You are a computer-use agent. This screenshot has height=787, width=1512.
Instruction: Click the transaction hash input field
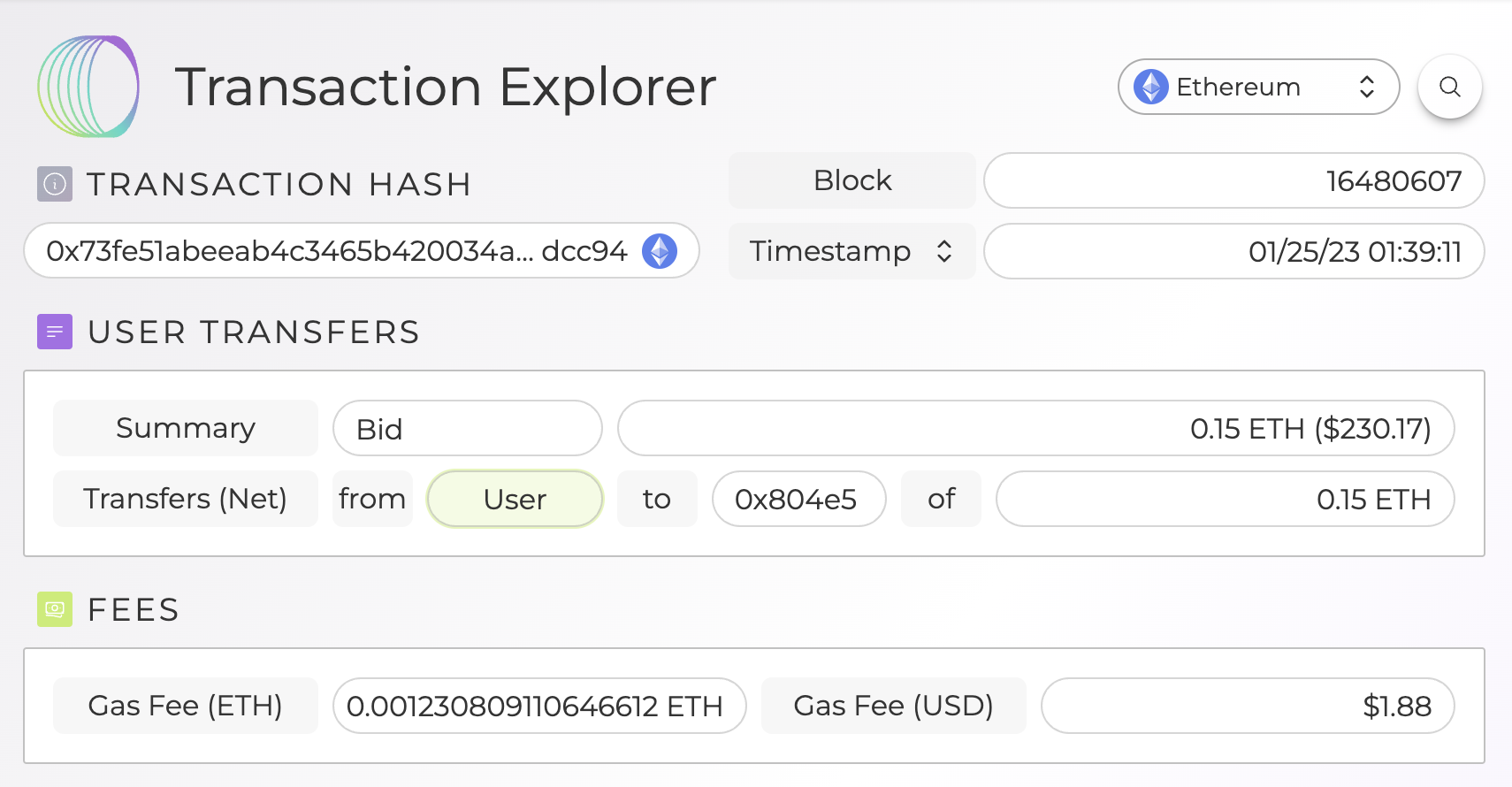[336, 251]
